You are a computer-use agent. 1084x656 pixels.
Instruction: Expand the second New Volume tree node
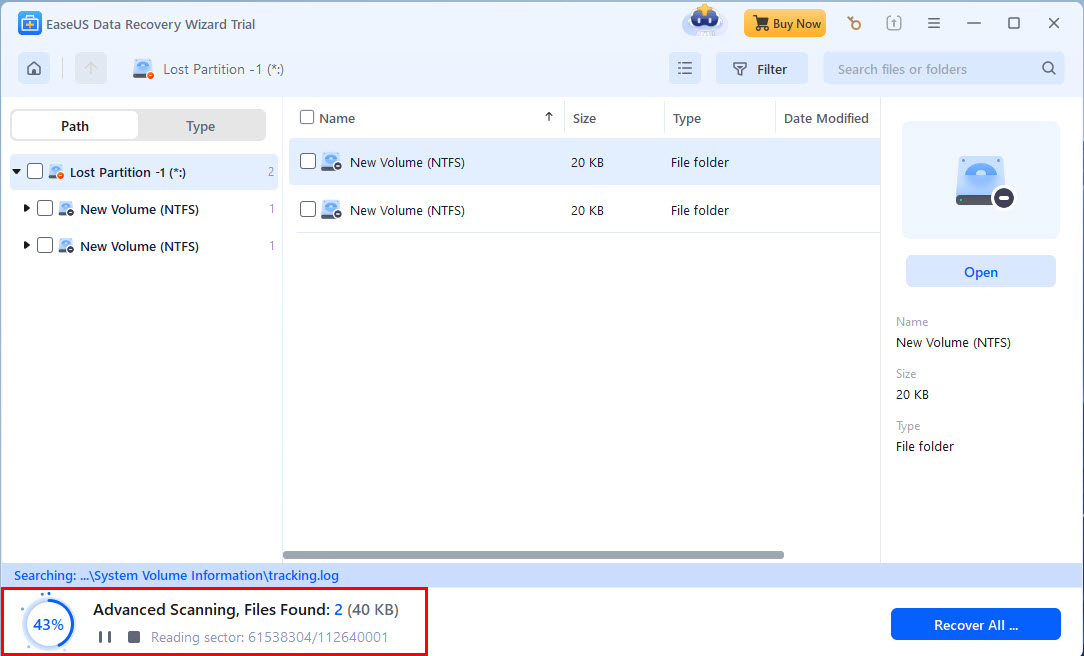pyautogui.click(x=27, y=246)
